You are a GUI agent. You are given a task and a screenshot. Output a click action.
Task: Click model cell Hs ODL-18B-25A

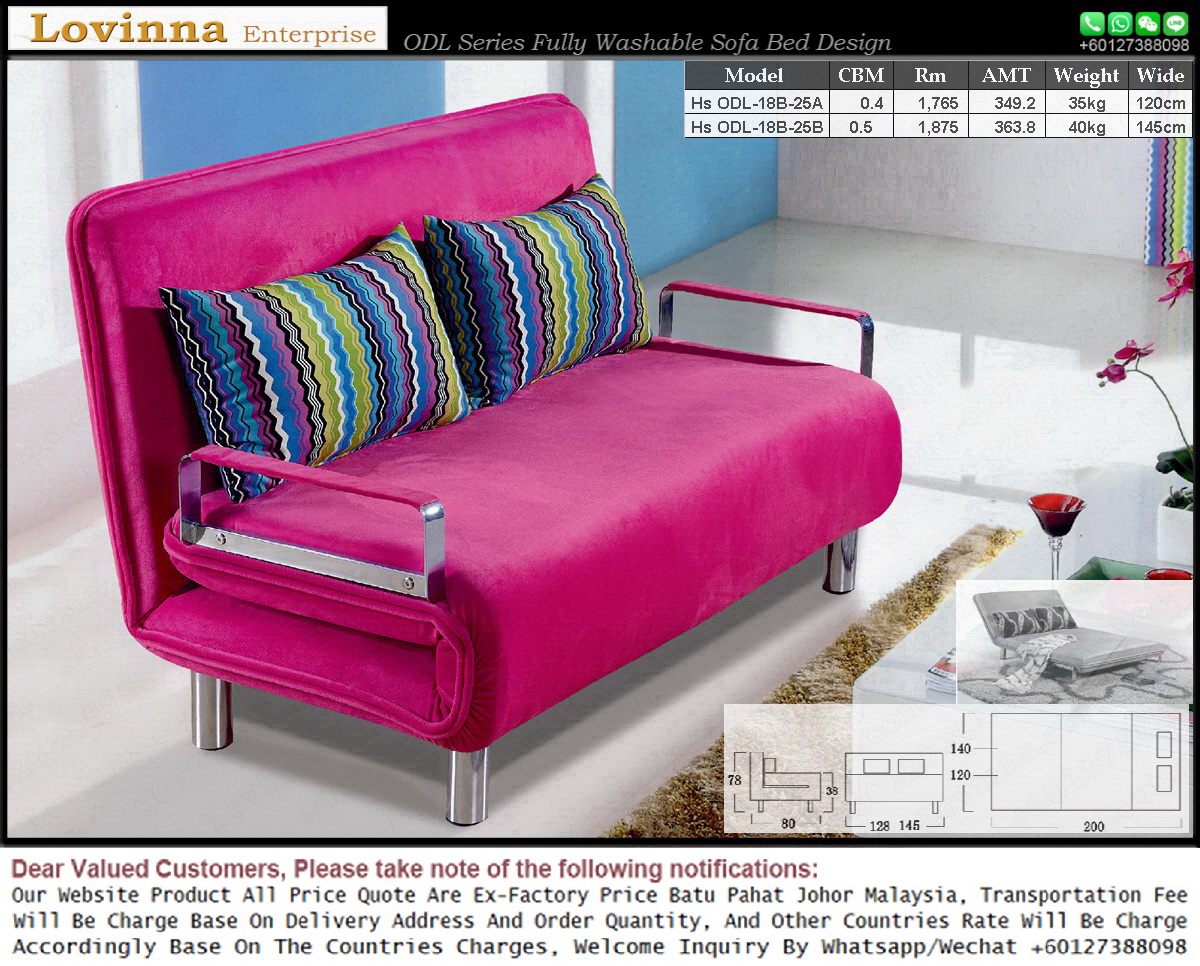pyautogui.click(x=756, y=102)
